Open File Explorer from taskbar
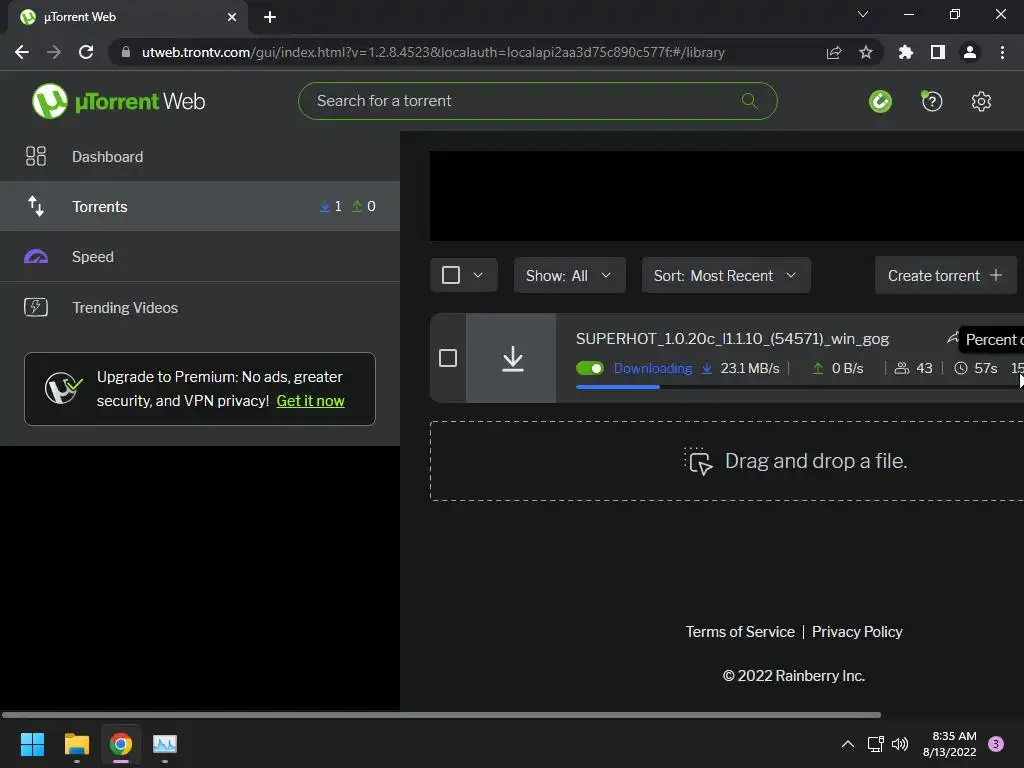This screenshot has height=768, width=1024. point(76,744)
